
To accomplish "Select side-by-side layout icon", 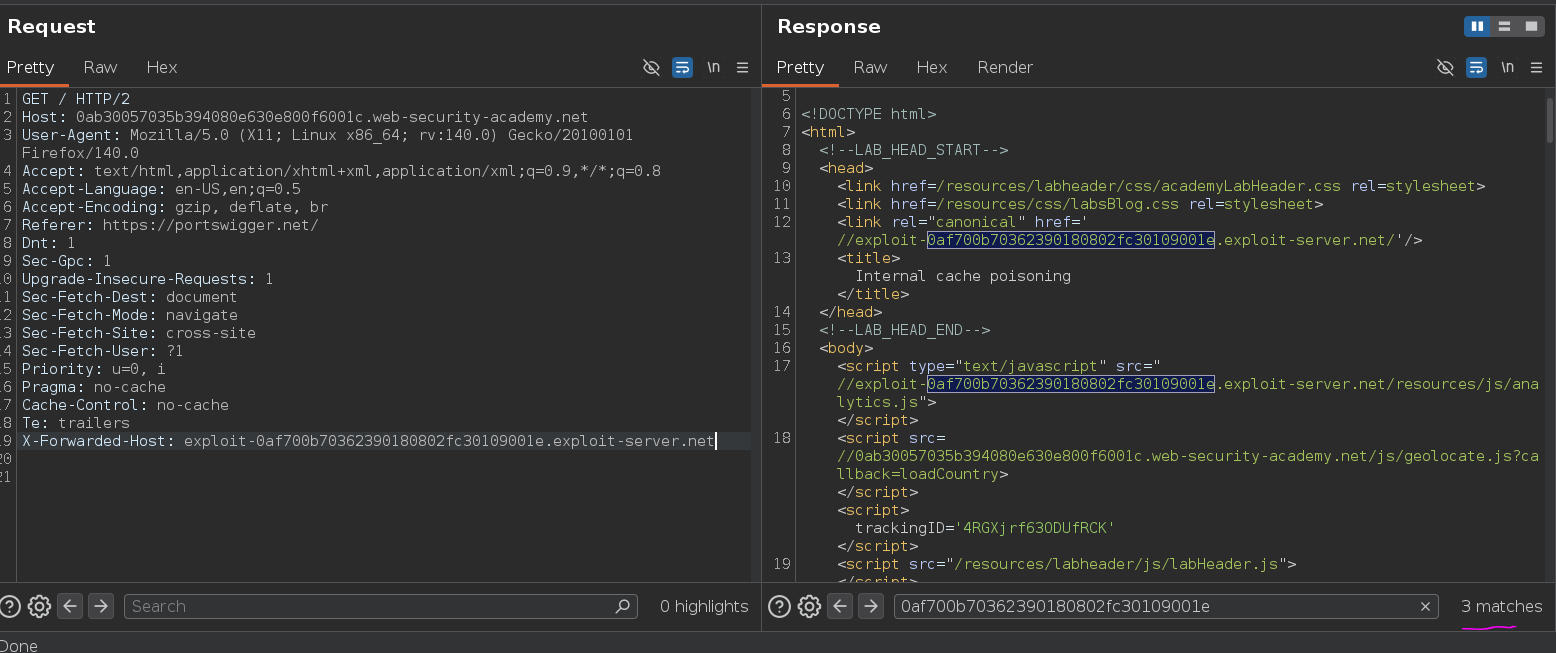I will pyautogui.click(x=1477, y=27).
